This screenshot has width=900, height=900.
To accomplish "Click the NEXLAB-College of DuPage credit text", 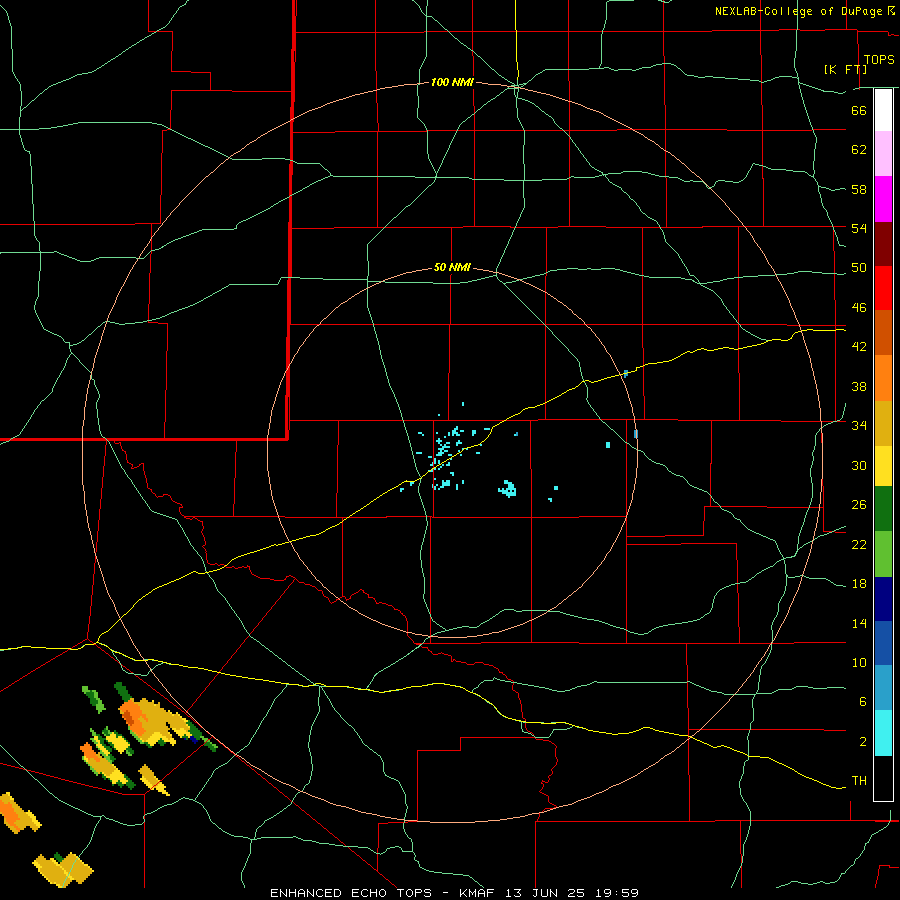I will click(x=799, y=11).
